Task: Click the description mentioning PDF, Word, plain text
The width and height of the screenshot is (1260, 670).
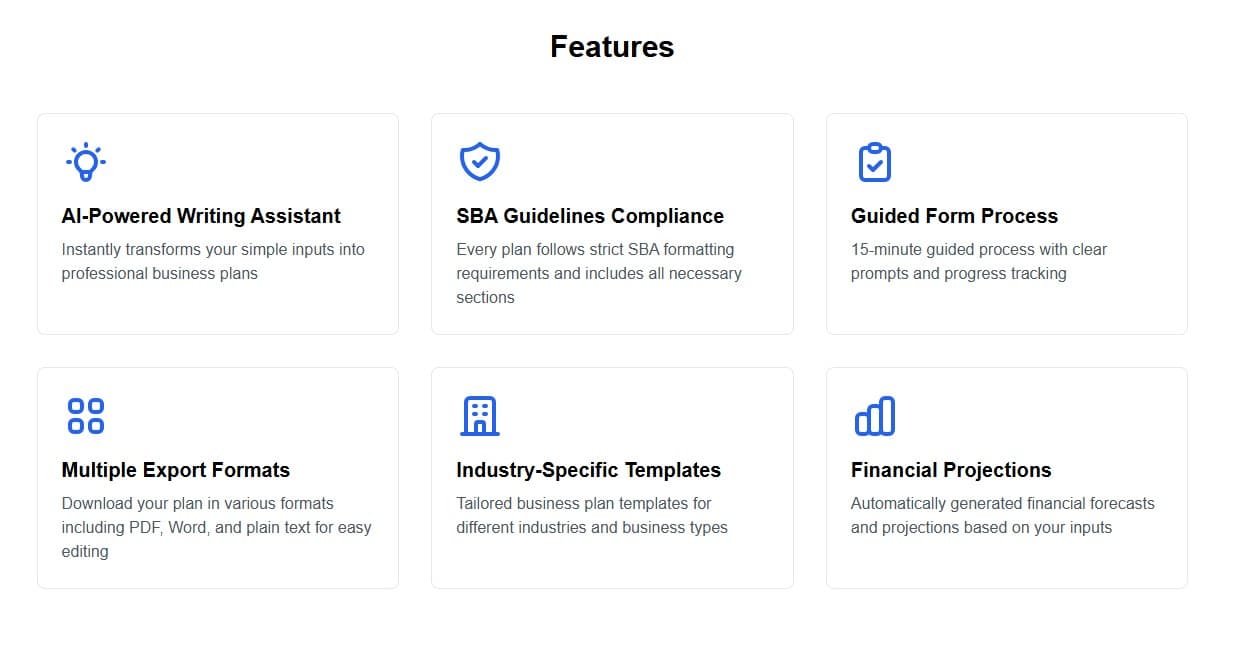Action: [x=216, y=527]
